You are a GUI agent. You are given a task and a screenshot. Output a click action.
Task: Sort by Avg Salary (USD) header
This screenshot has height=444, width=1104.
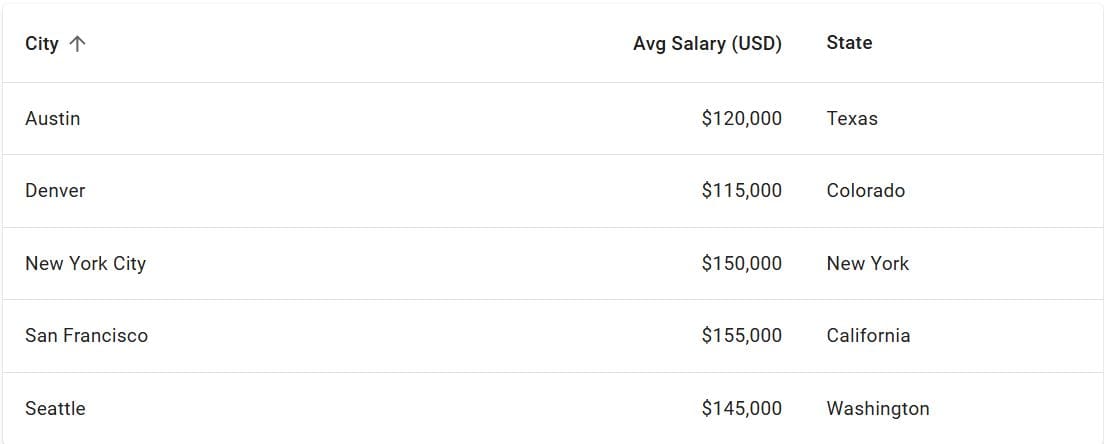[707, 44]
